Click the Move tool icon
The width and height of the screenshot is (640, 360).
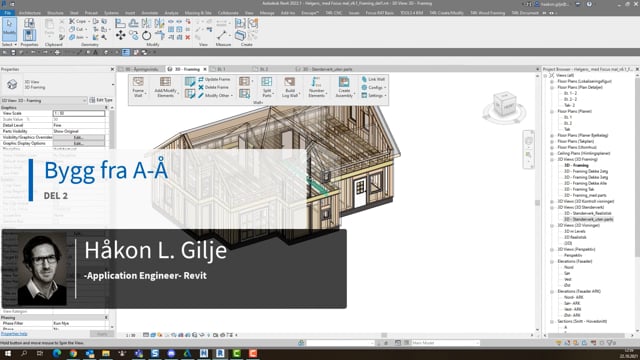[120, 36]
